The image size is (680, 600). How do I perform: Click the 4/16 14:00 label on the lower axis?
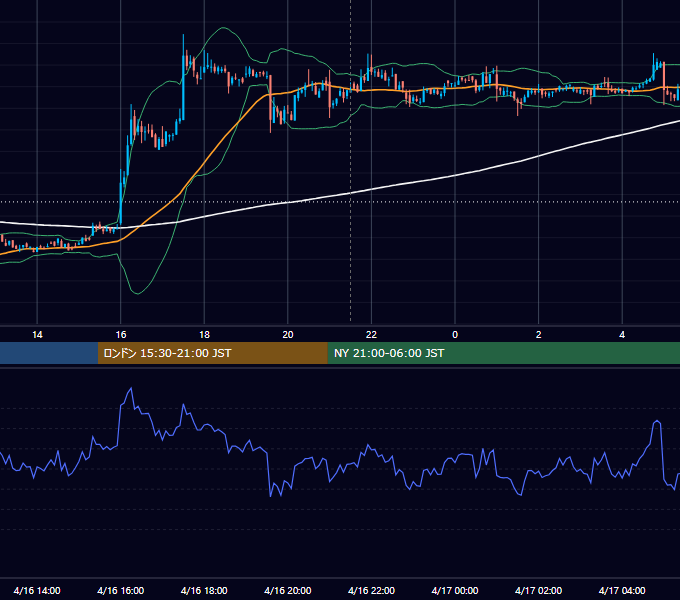(x=37, y=590)
